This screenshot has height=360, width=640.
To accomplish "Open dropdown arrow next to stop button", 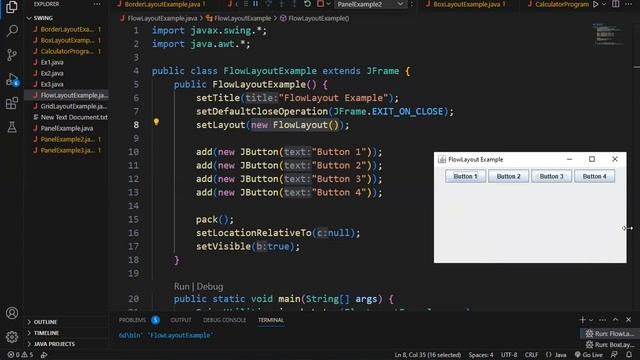I will pyautogui.click(x=328, y=4).
